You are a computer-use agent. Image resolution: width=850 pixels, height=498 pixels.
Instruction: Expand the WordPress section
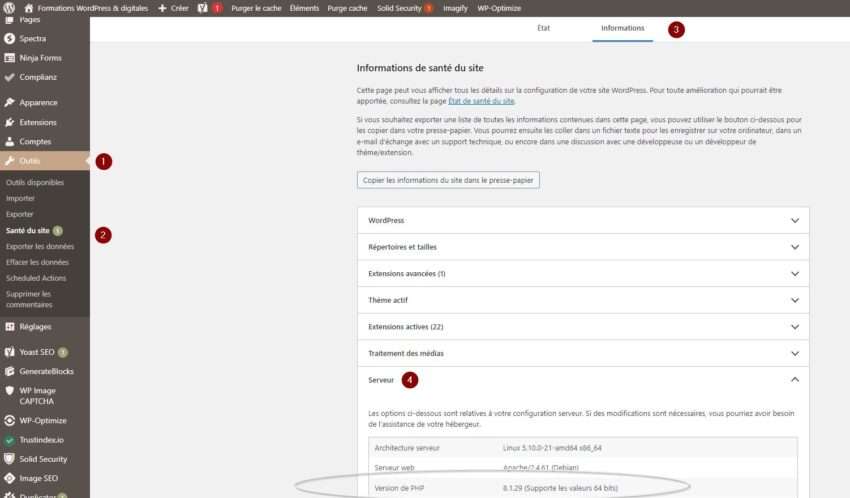click(583, 221)
